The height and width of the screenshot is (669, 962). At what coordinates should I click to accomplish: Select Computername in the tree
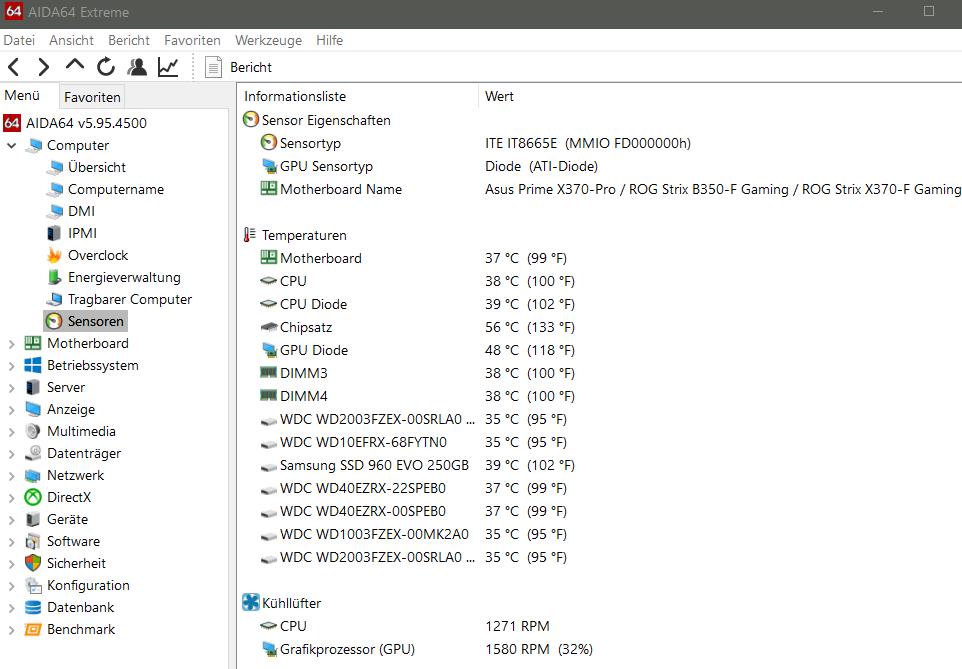tap(115, 189)
